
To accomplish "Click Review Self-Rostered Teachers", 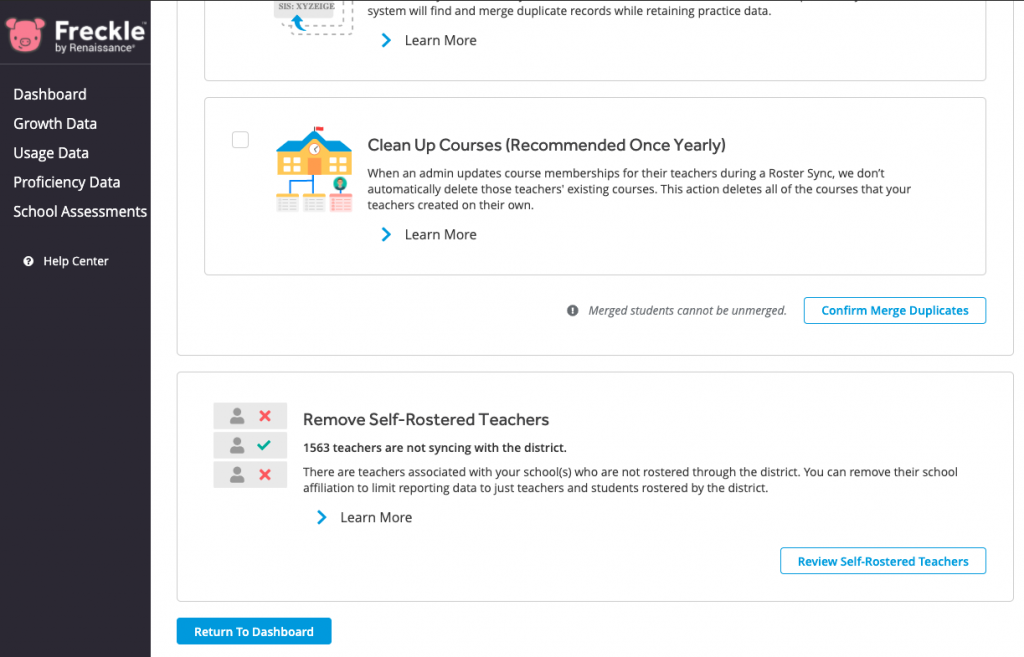I will 882,561.
